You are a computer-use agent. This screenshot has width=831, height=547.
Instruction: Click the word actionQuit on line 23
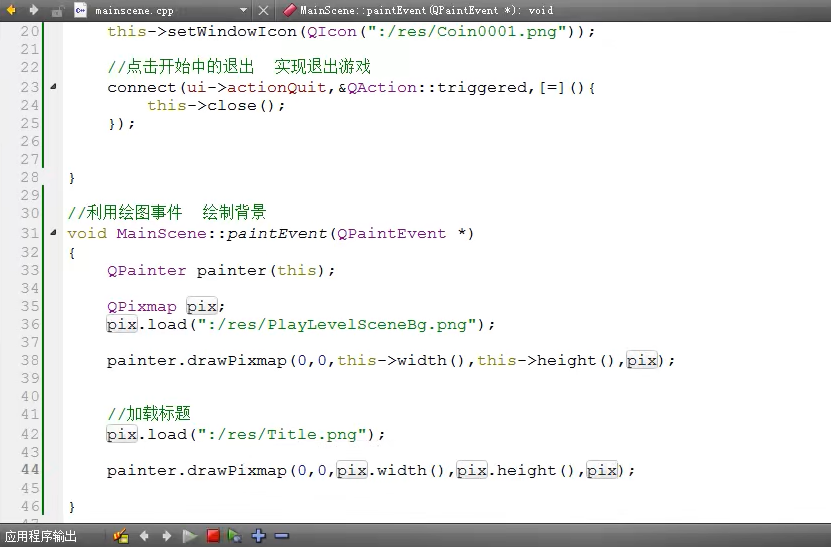[276, 87]
